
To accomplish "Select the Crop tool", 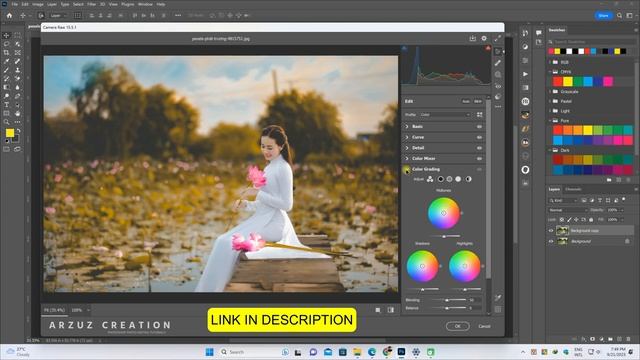I will pos(6,53).
